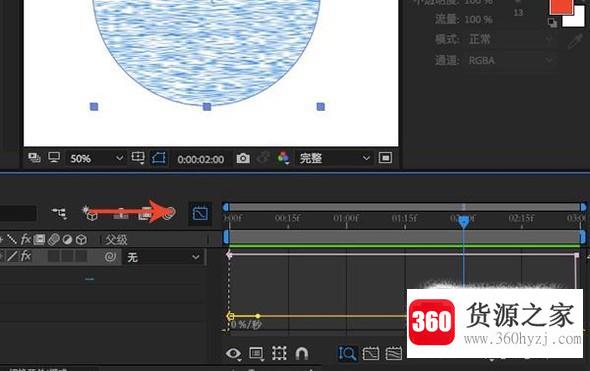Toggle the Graph Editor button
Image resolution: width=590 pixels, height=371 pixels.
(x=200, y=214)
